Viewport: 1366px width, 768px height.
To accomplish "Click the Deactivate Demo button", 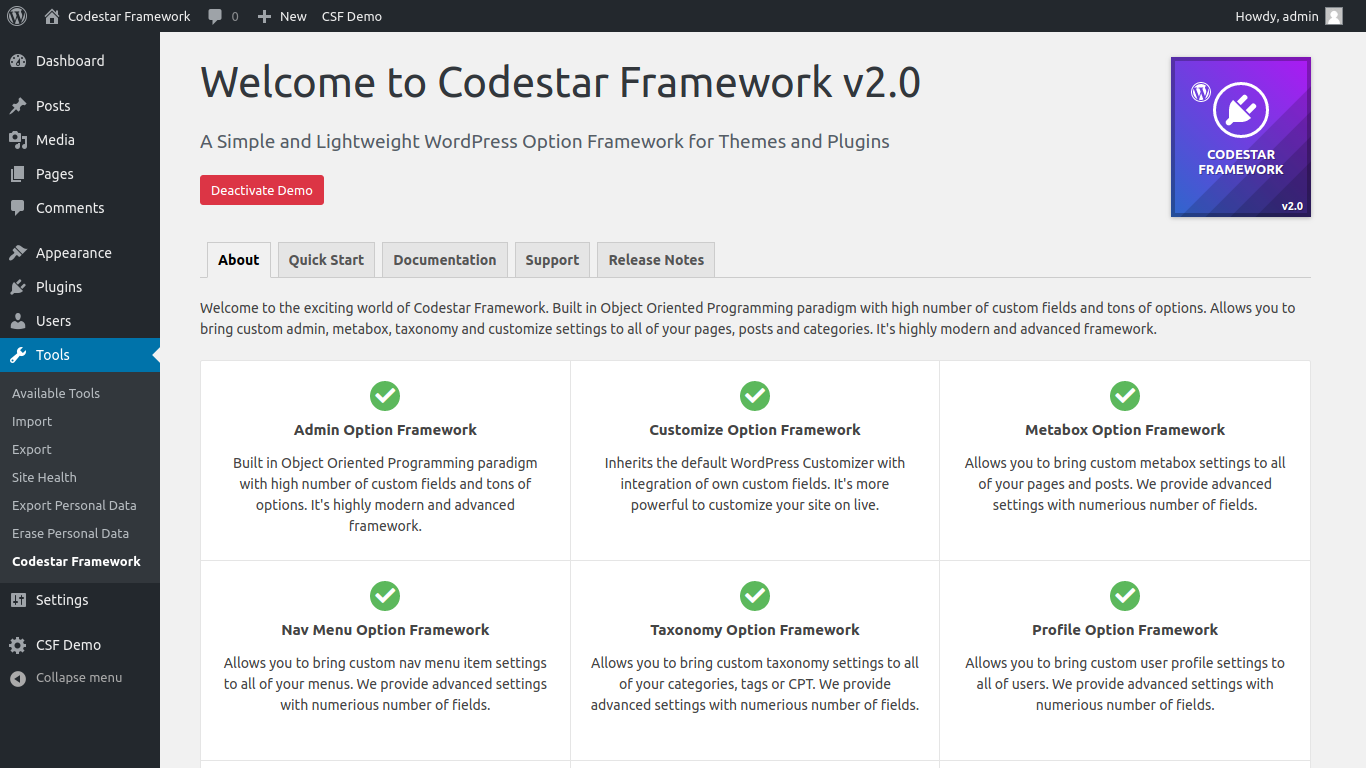I will tap(262, 190).
